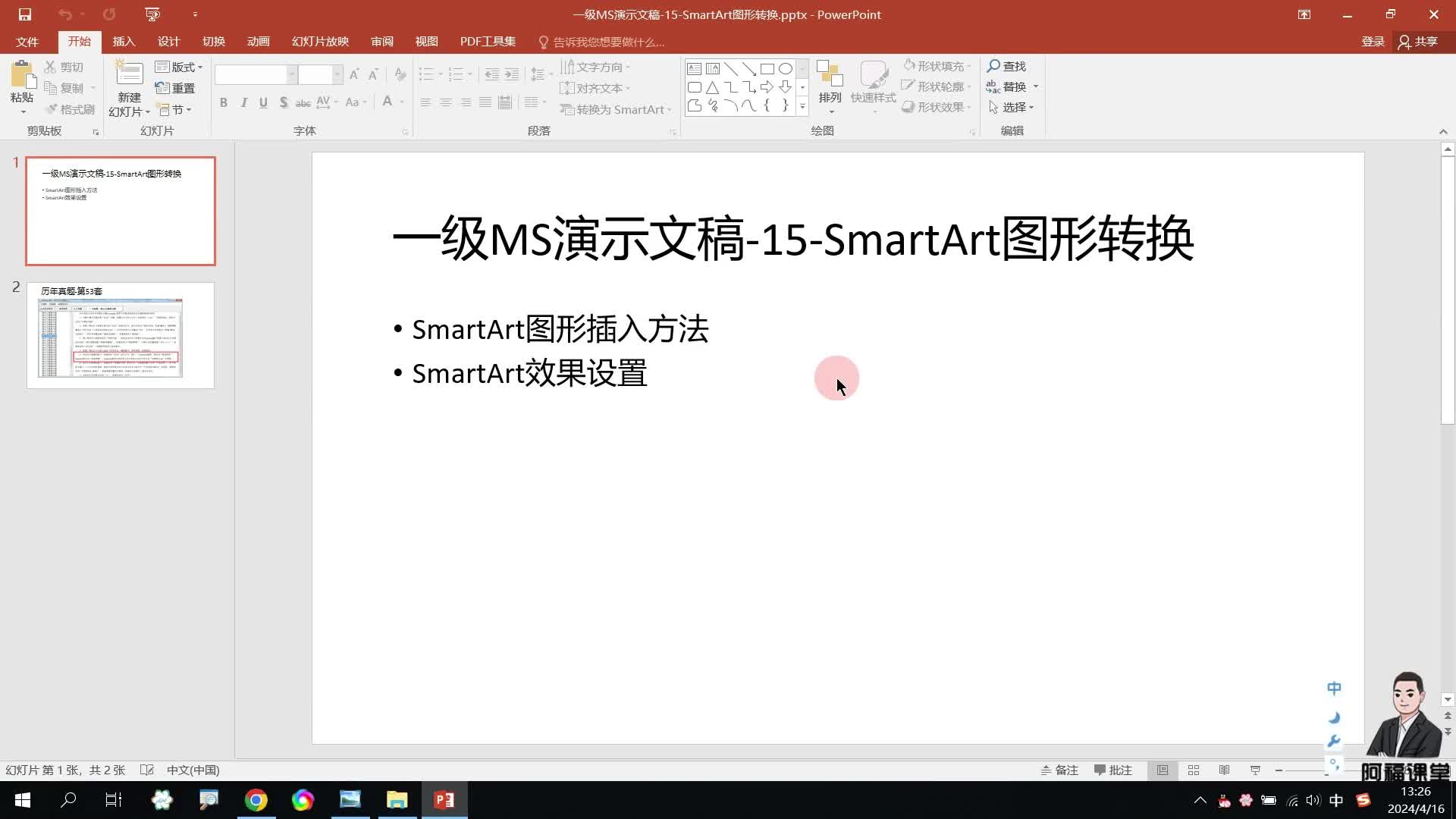Click the New Slide icon
1456x819 pixels.
pos(129,74)
